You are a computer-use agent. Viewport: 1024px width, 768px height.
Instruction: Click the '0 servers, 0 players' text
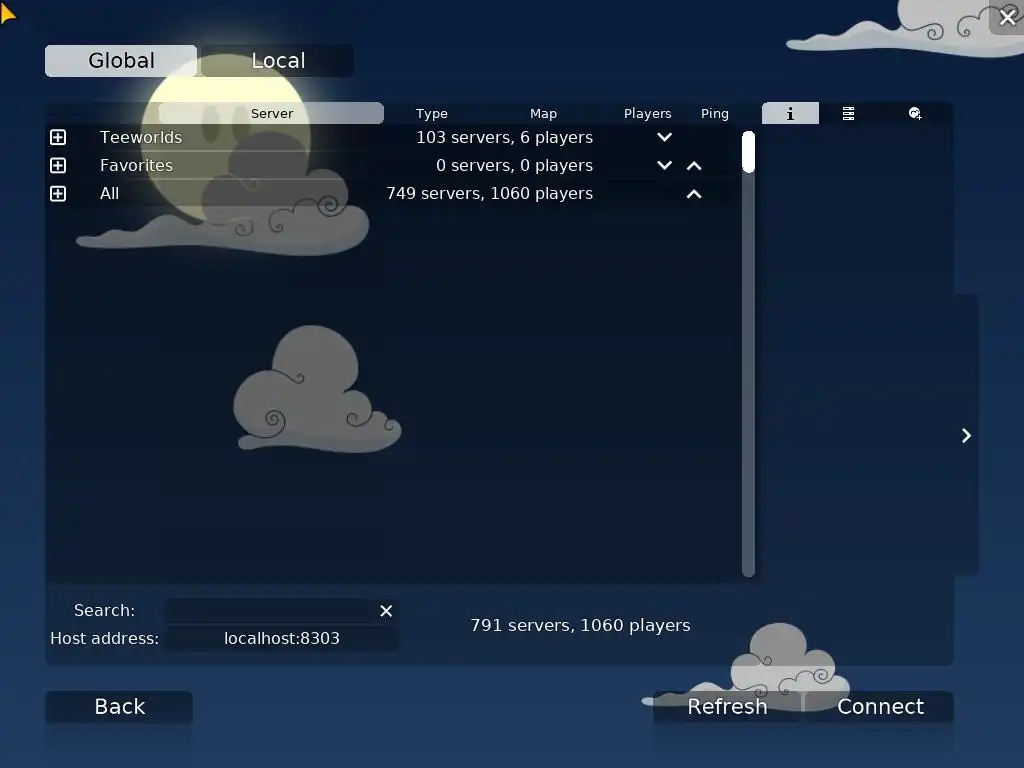[x=515, y=165]
